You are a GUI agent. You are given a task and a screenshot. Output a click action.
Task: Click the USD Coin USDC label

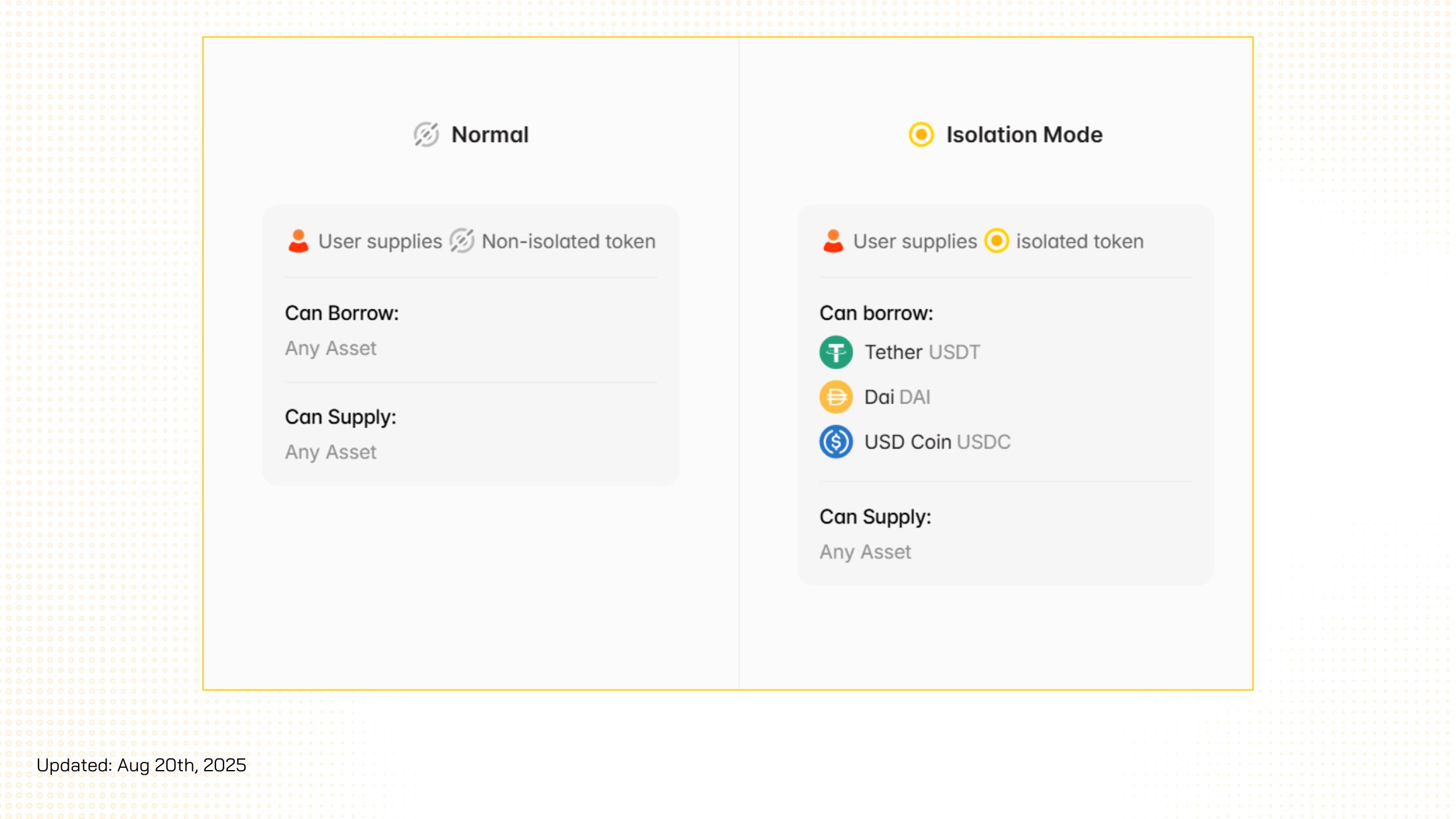[937, 442]
